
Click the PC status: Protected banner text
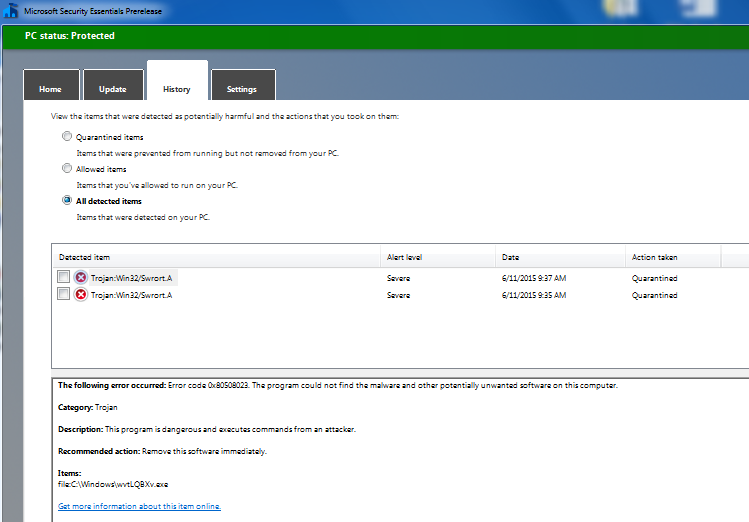(70, 36)
